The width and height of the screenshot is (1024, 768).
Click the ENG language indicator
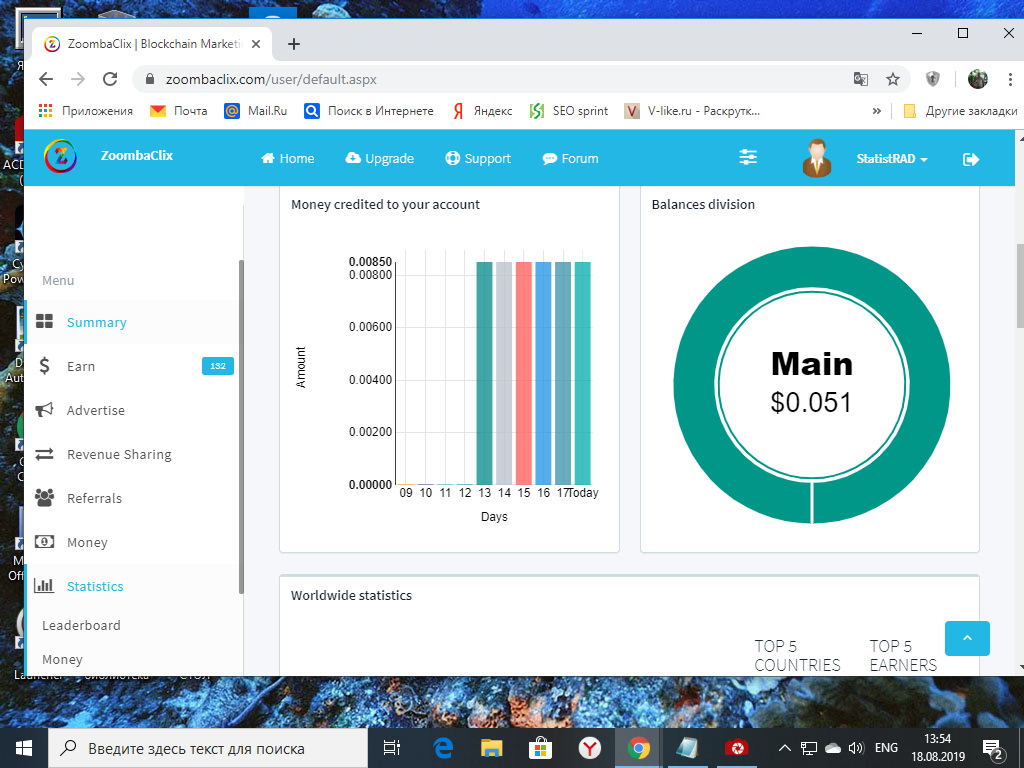pos(886,748)
